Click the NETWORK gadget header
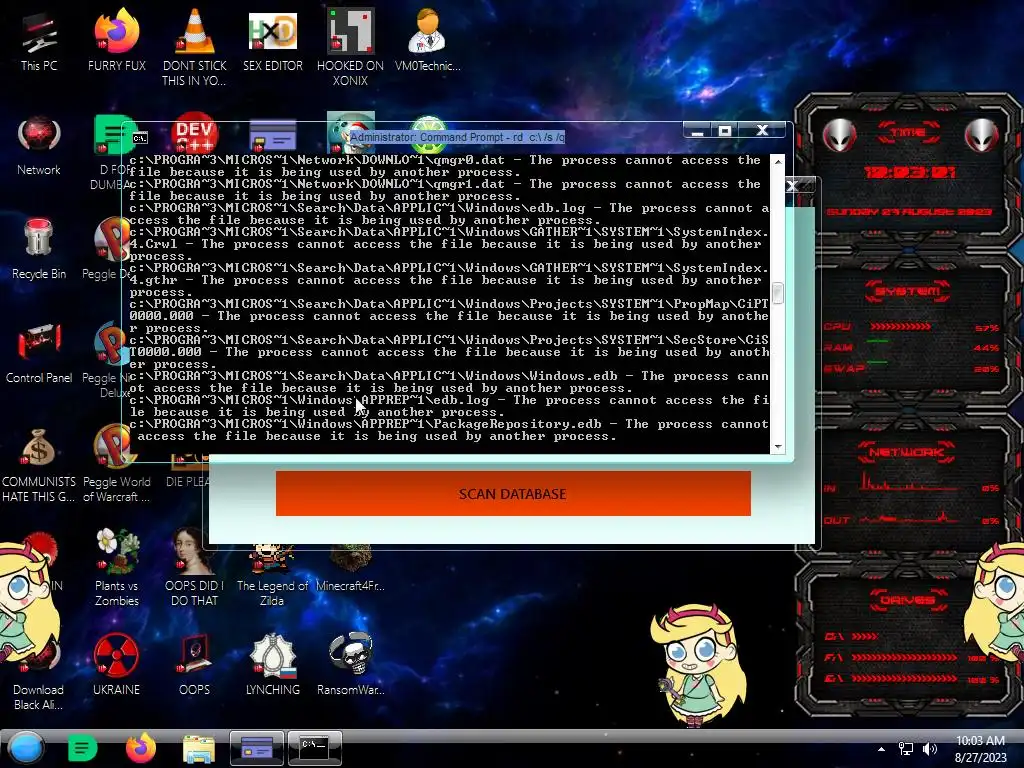Viewport: 1024px width, 768px height. (x=907, y=451)
